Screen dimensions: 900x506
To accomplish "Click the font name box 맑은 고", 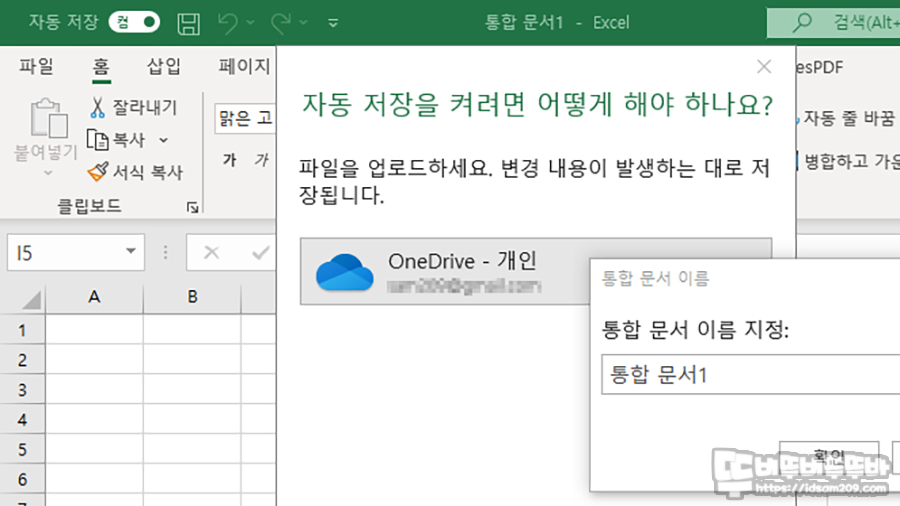I will [245, 118].
